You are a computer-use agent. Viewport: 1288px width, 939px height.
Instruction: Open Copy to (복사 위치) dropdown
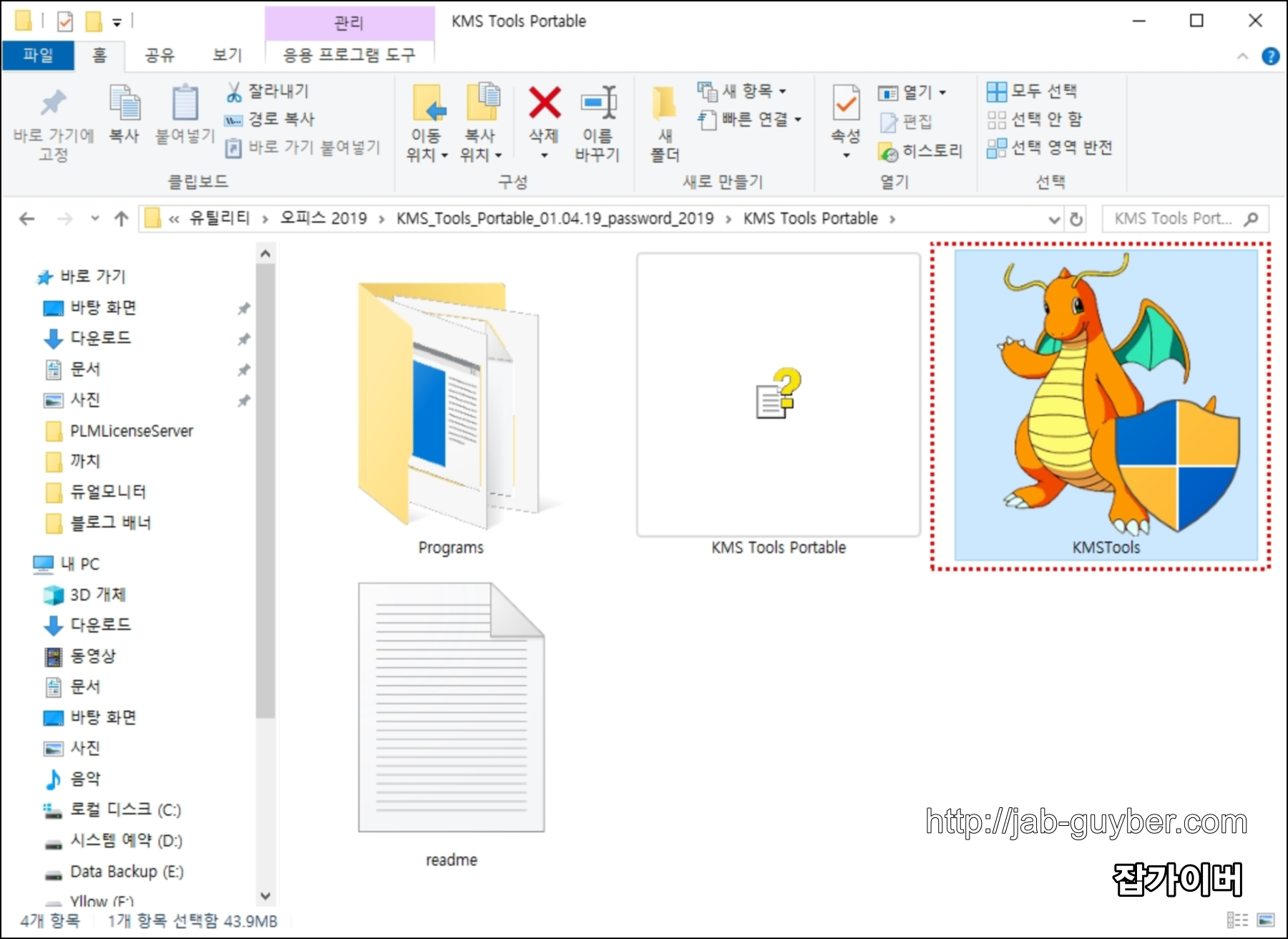[481, 125]
